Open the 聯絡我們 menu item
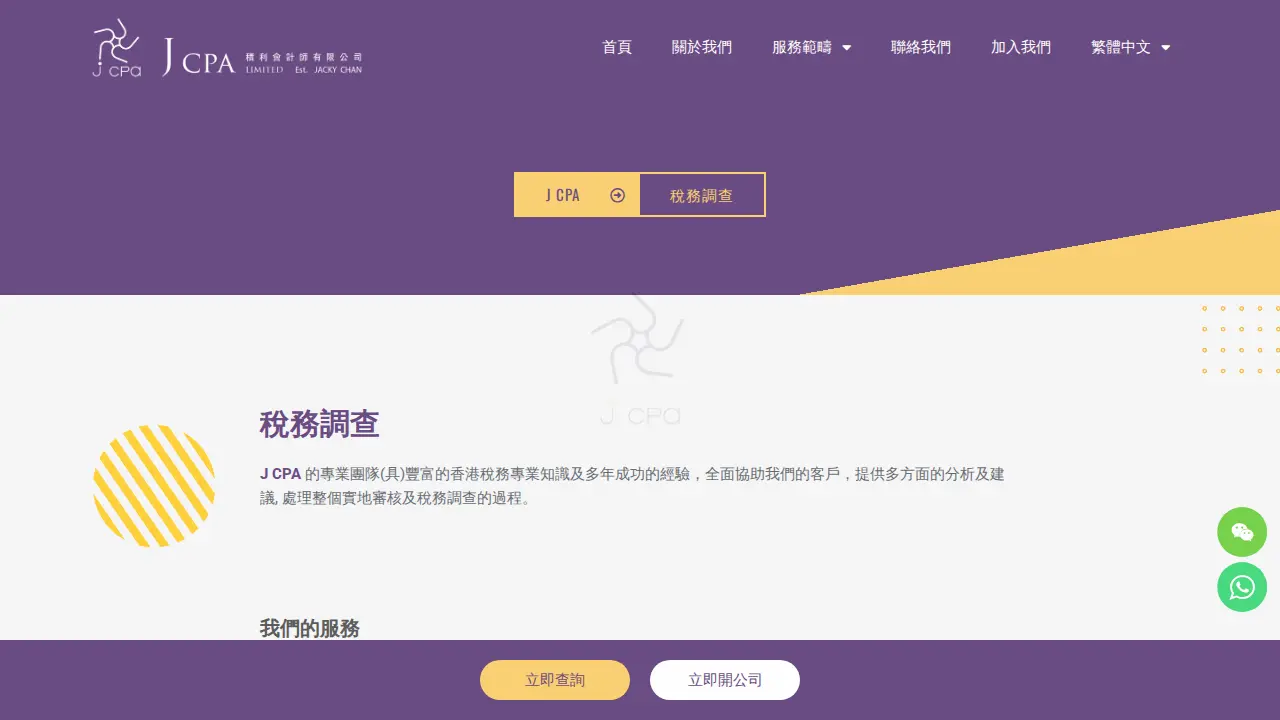 pyautogui.click(x=921, y=47)
